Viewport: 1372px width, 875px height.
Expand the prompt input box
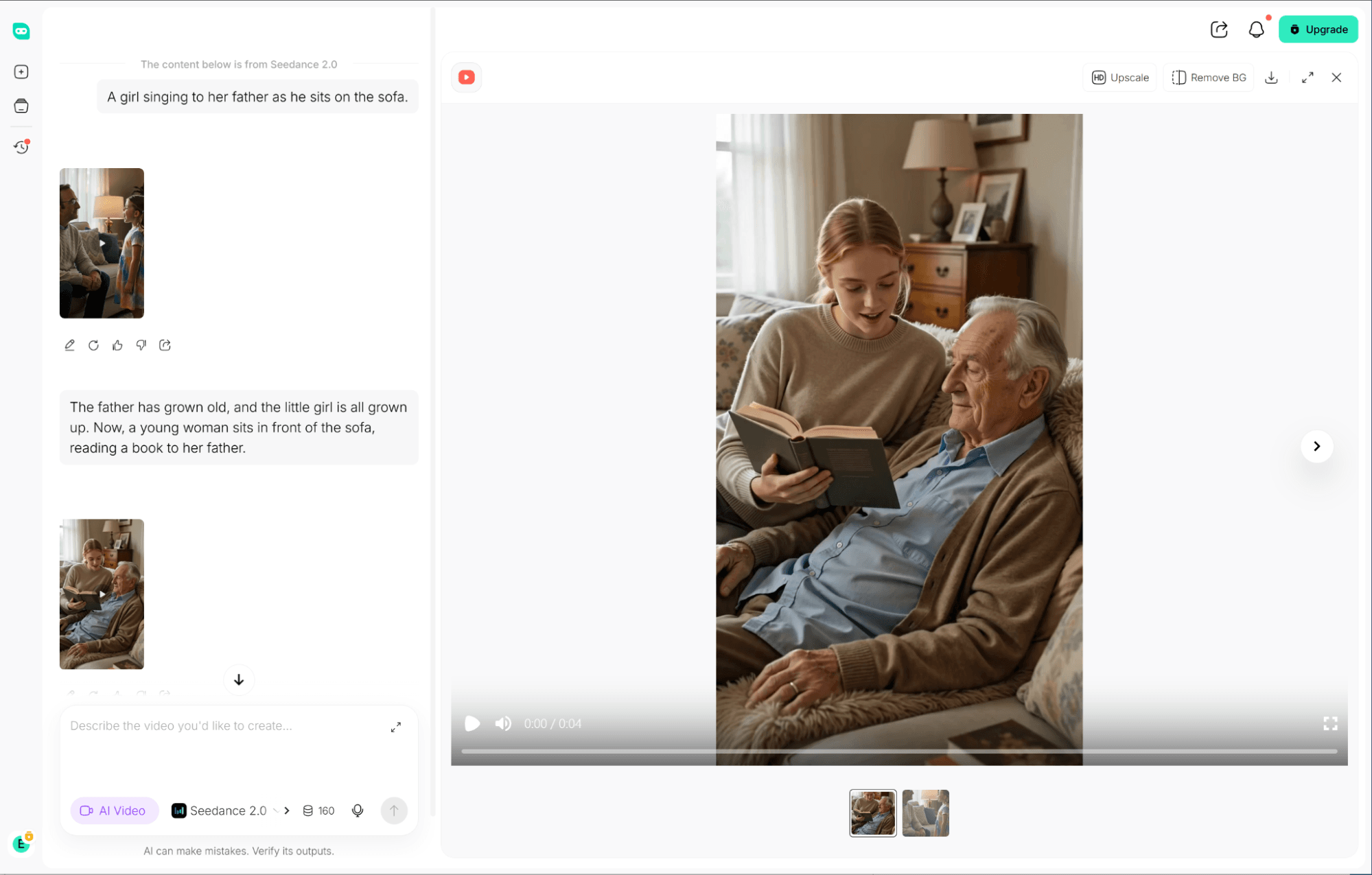[x=396, y=727]
